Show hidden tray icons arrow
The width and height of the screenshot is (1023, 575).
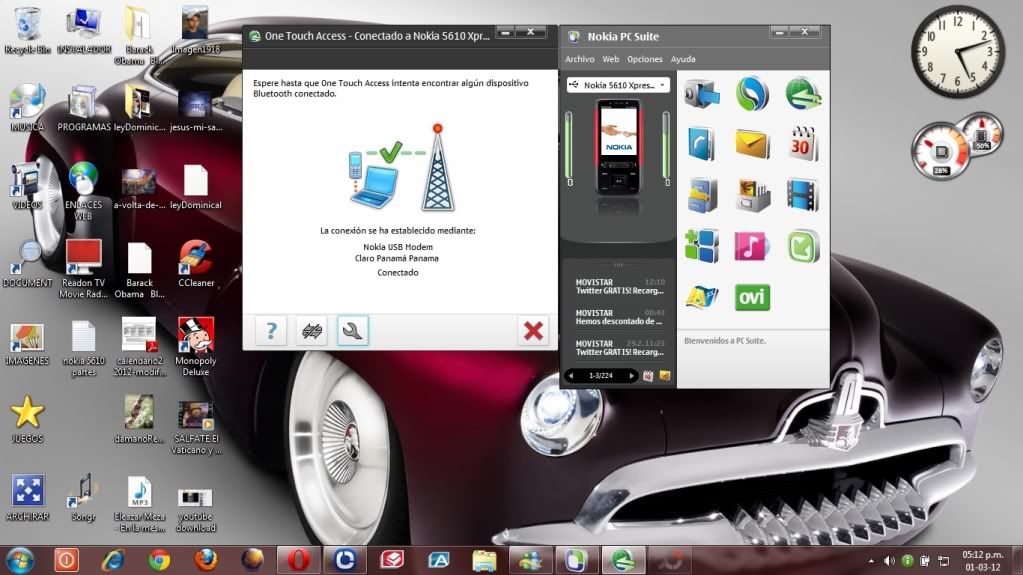click(871, 561)
